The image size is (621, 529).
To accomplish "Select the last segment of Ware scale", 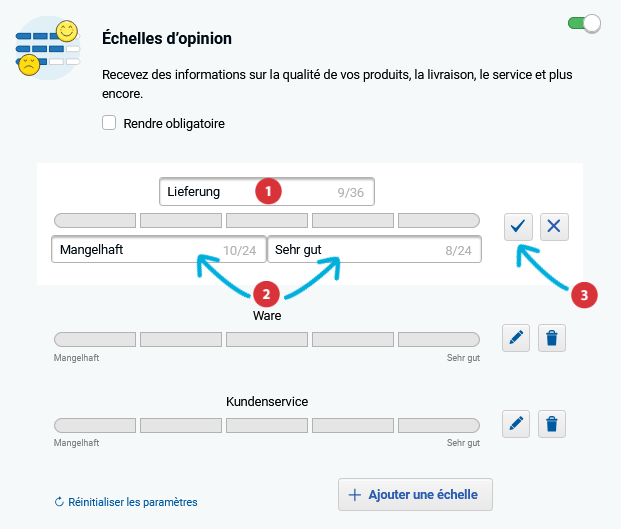I will point(439,340).
